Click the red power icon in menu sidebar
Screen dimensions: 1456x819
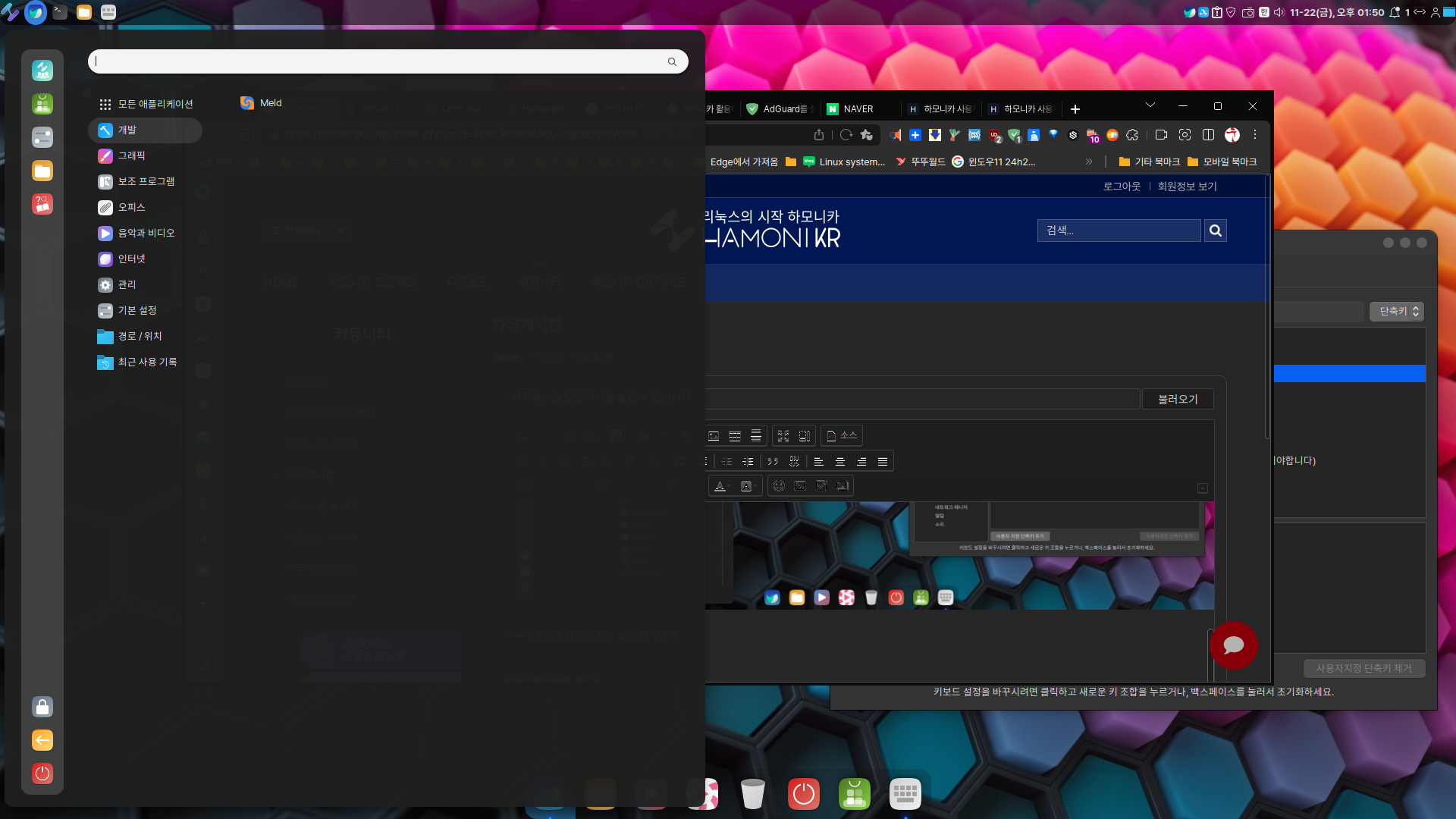[x=42, y=773]
